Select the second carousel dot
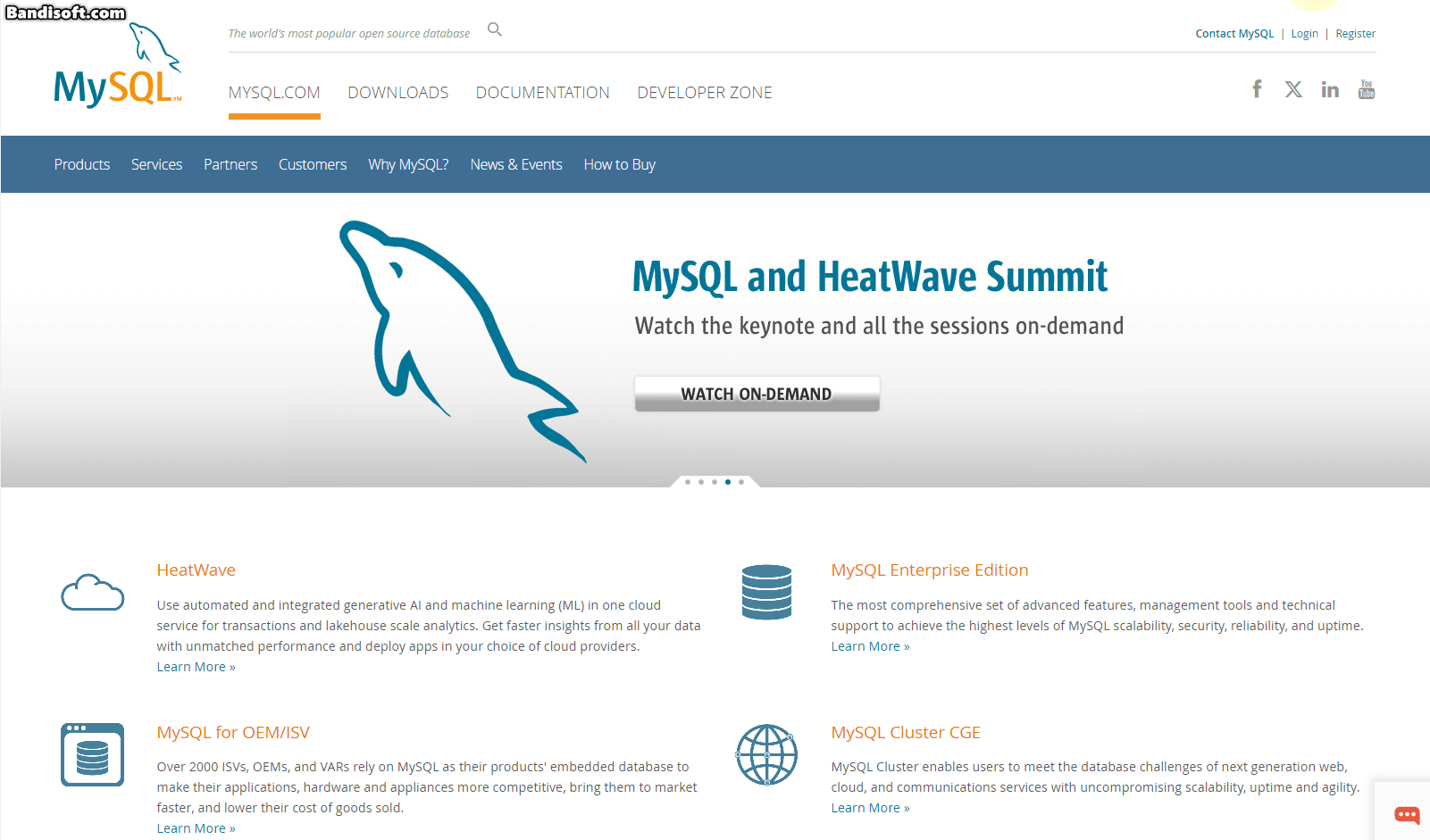The image size is (1430, 840). [x=701, y=482]
